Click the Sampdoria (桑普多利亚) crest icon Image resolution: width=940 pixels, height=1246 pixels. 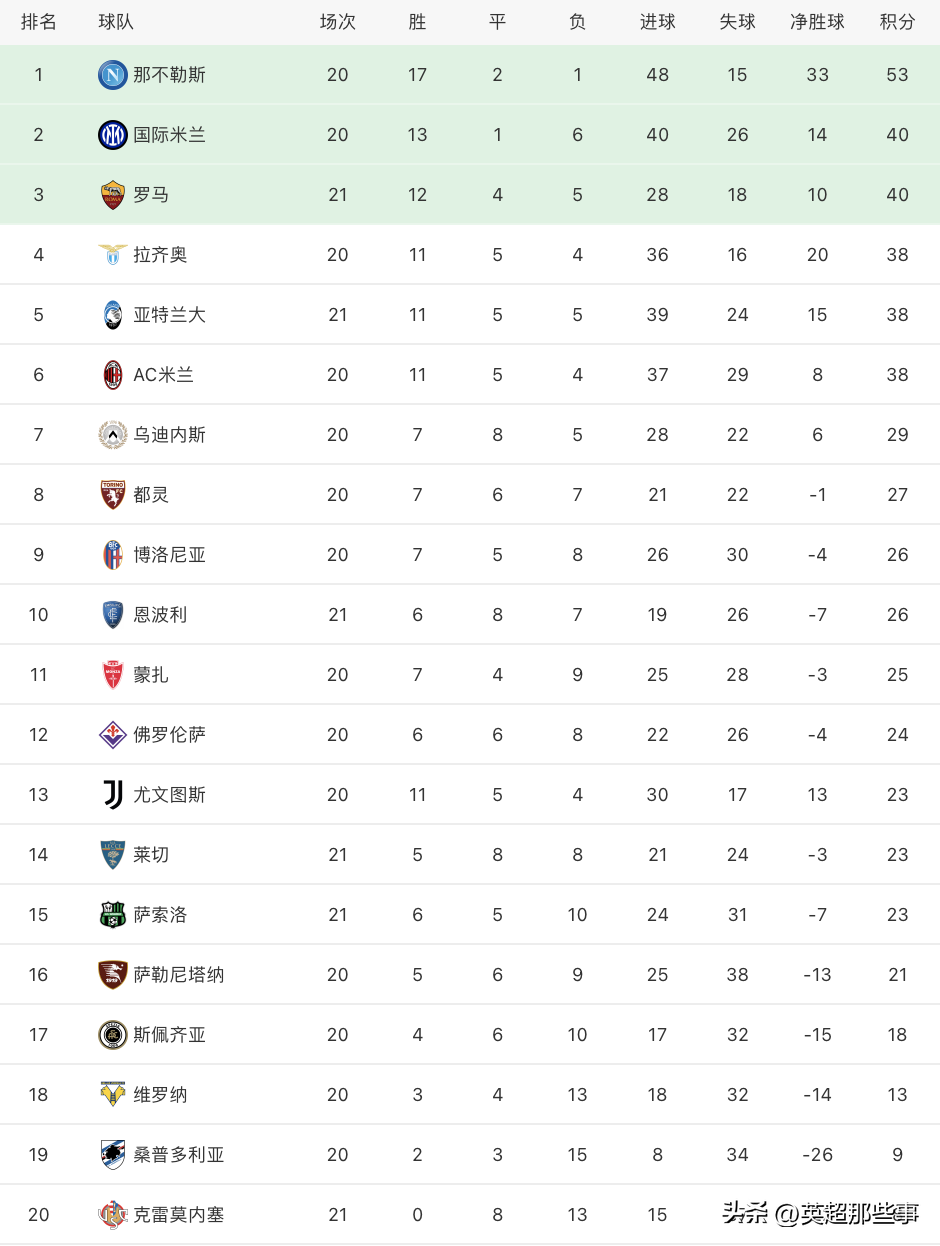pyautogui.click(x=113, y=1155)
